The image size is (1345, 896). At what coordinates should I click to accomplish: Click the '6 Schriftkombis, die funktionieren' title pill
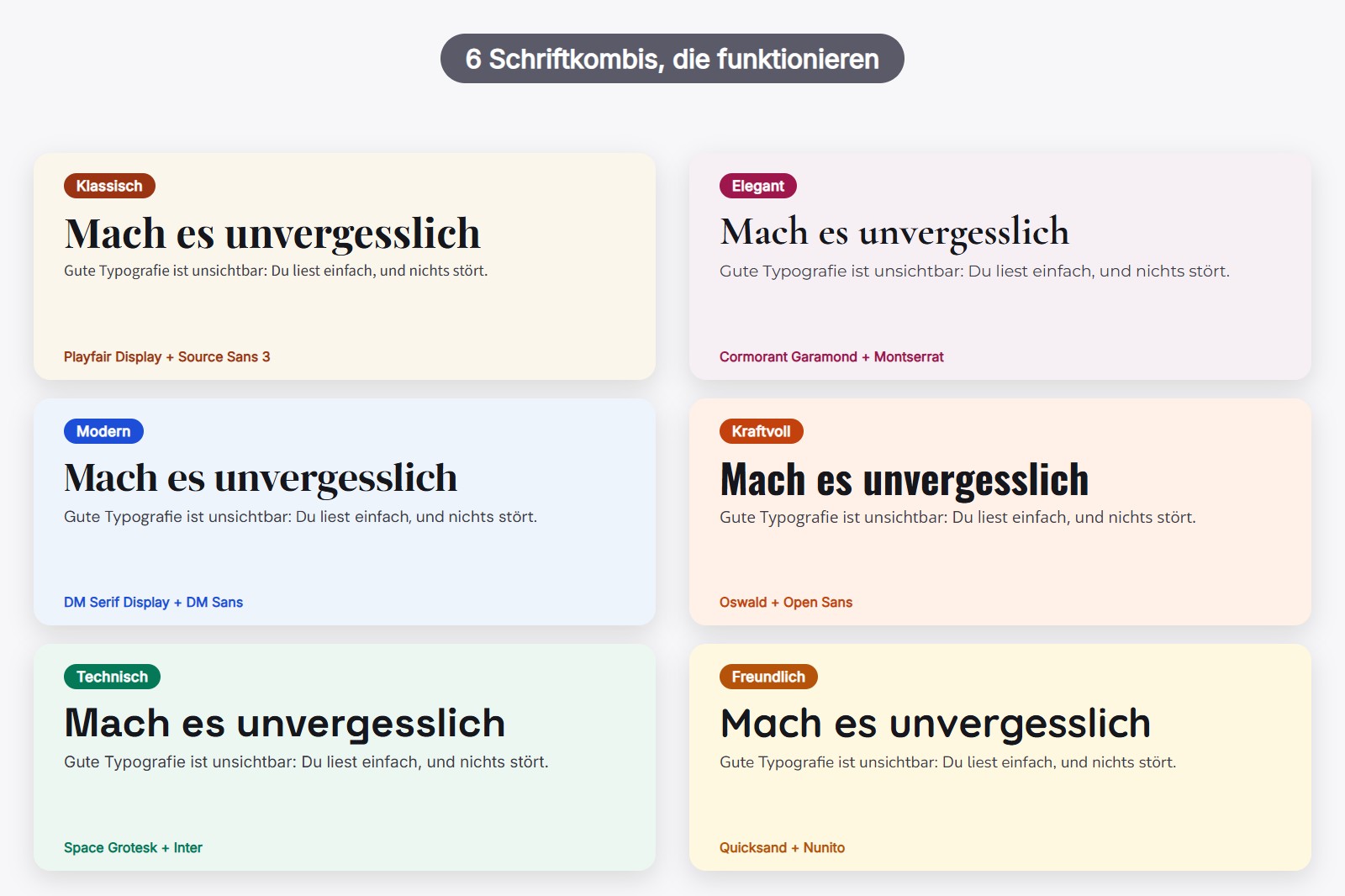[x=672, y=59]
